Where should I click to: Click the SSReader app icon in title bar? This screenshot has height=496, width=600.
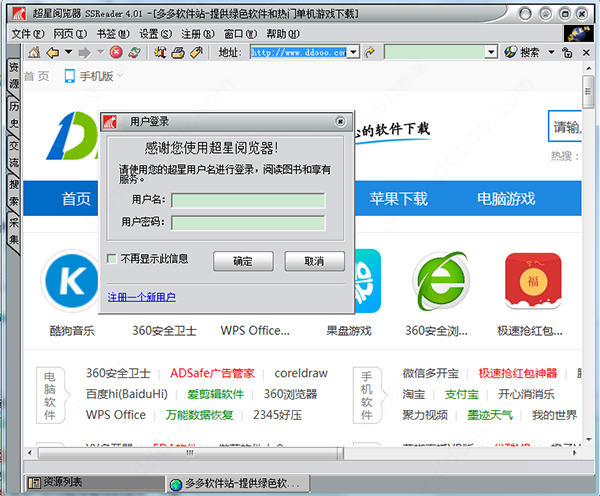click(x=18, y=14)
